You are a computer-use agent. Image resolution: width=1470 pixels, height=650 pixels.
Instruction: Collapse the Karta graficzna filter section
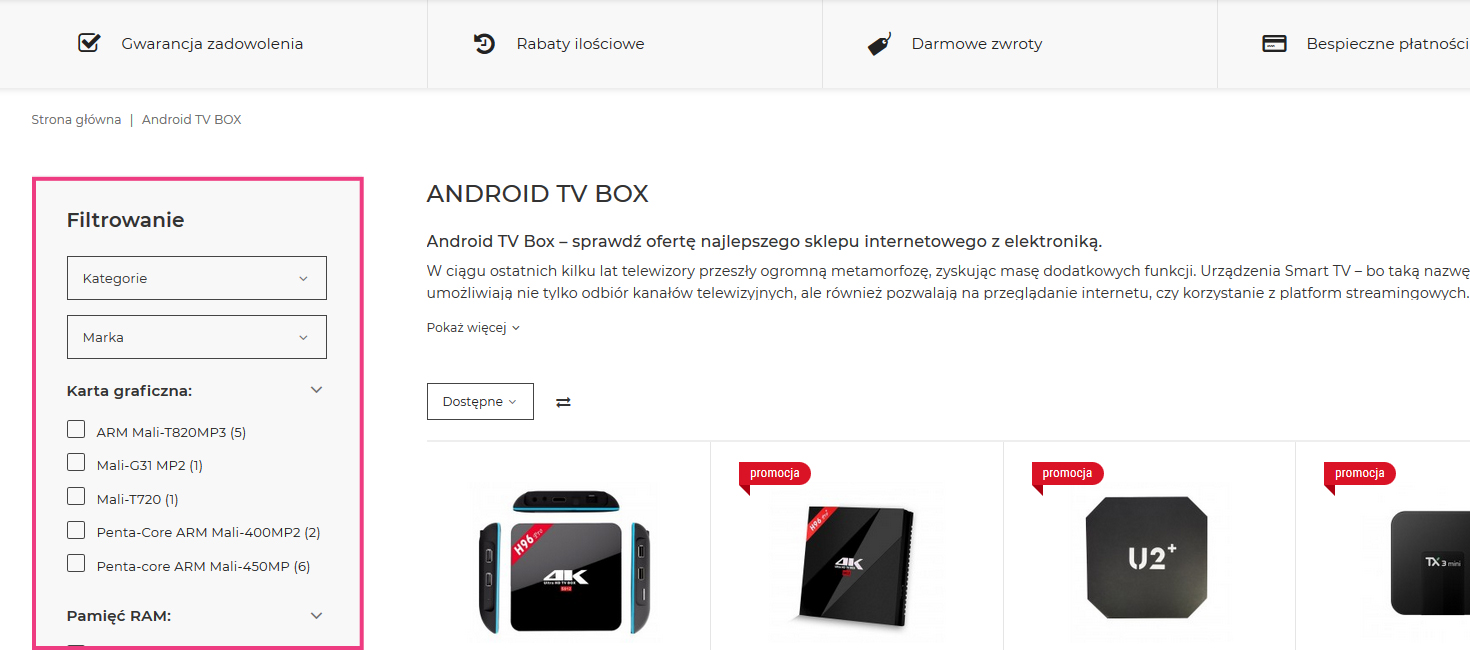pyautogui.click(x=317, y=390)
